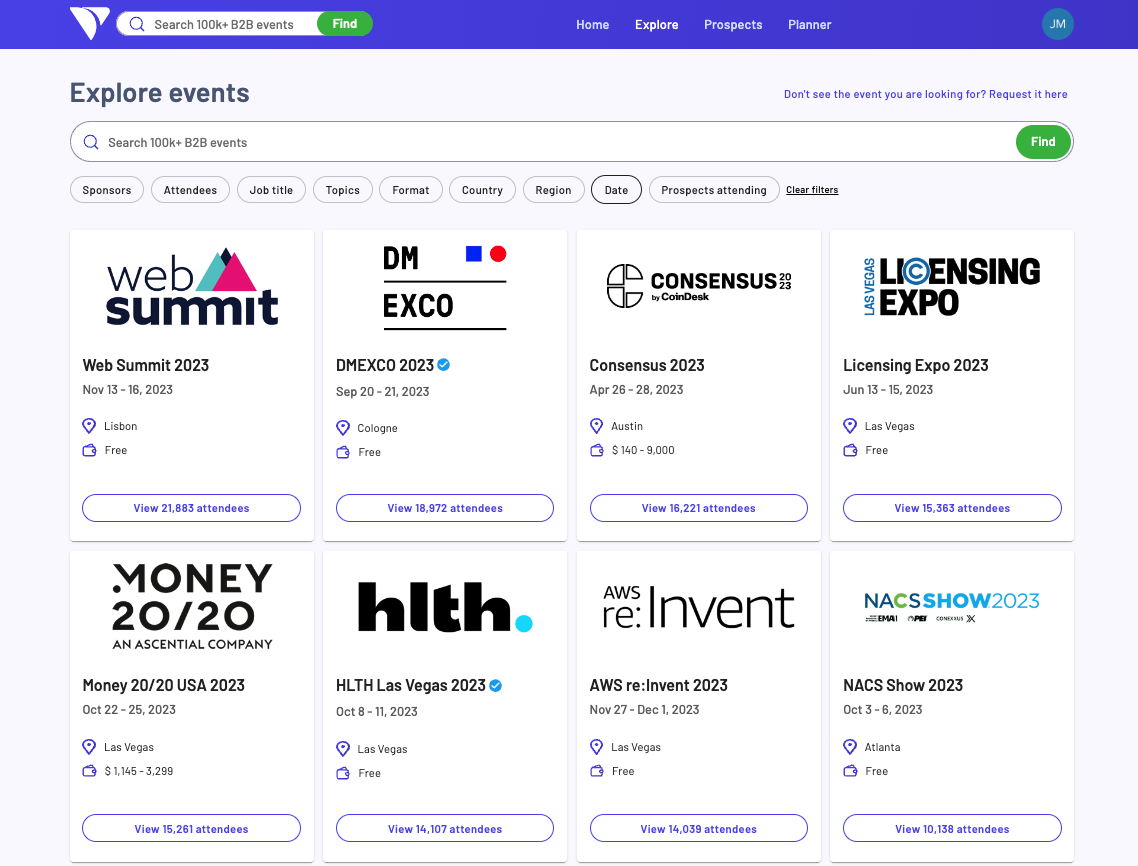Toggle the Prospects attending filter

713,189
